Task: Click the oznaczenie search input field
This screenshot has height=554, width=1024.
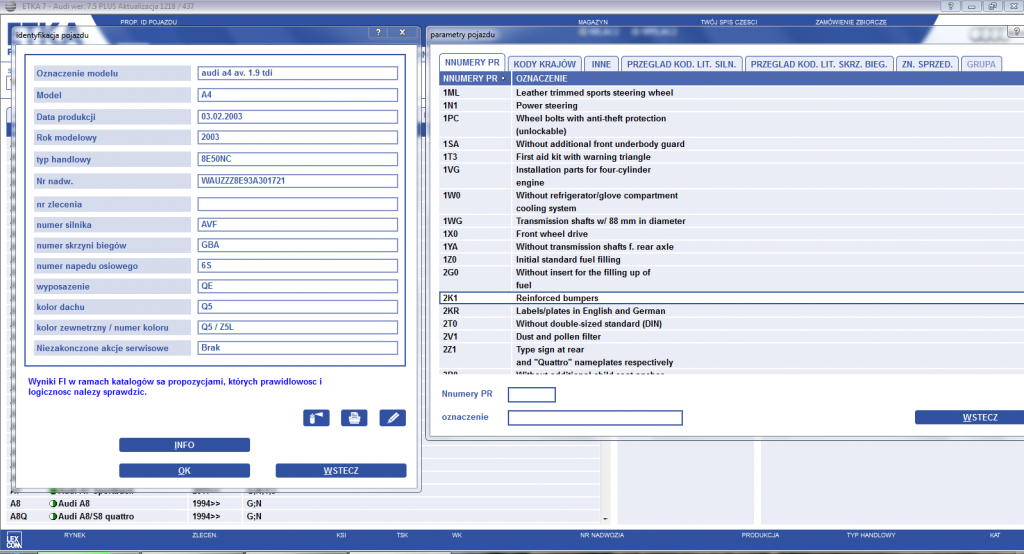Action: [595, 417]
